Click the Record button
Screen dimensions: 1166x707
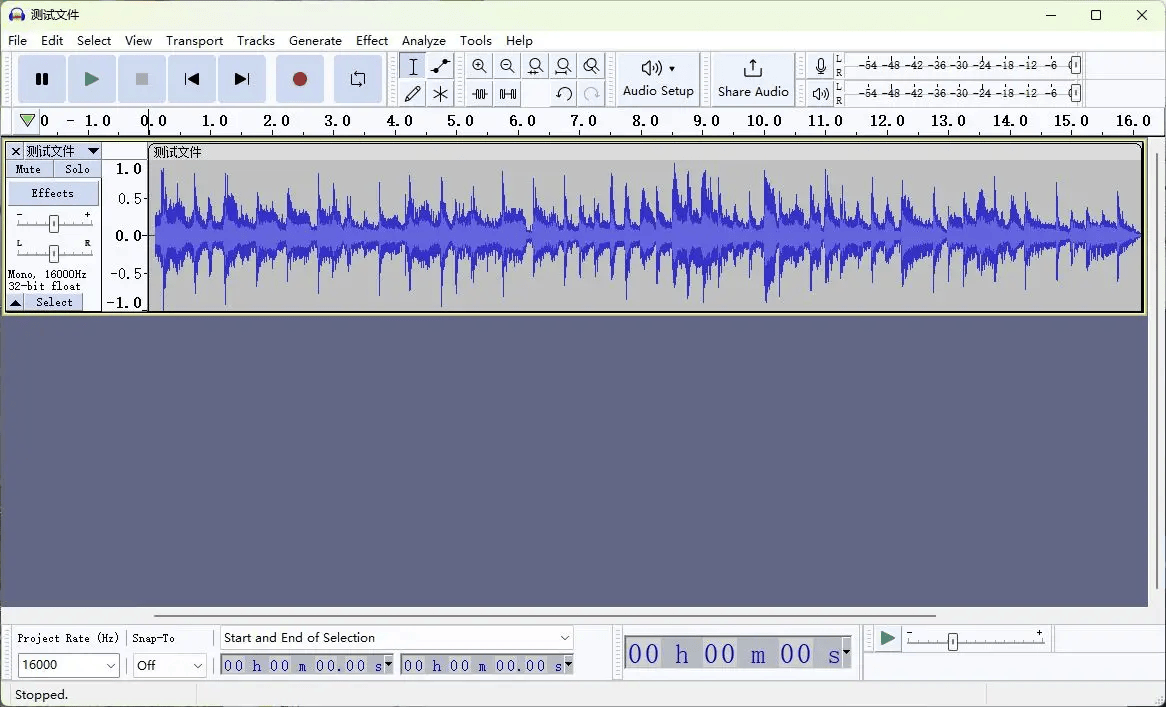[x=299, y=79]
